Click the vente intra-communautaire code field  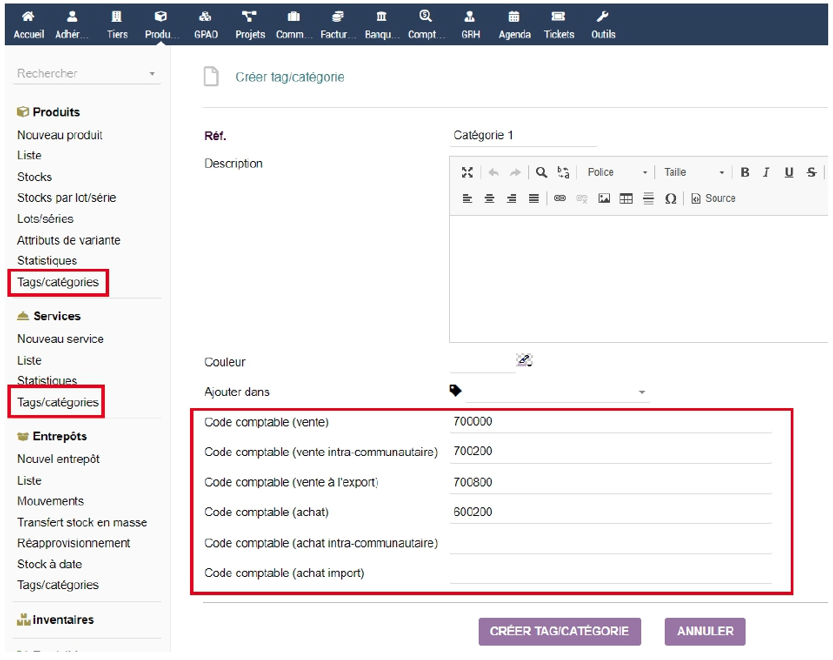(610, 452)
